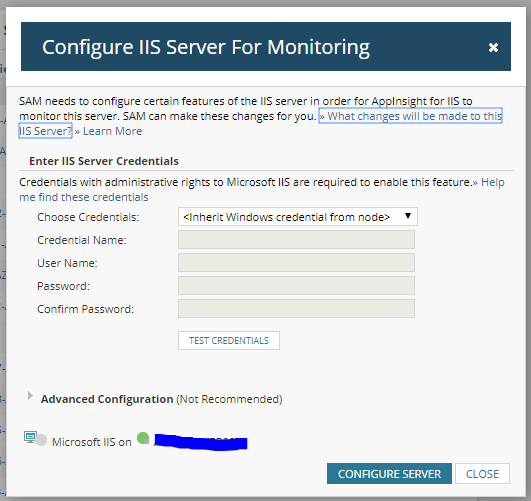Click the Configure Server button
The height and width of the screenshot is (501, 531).
389,474
